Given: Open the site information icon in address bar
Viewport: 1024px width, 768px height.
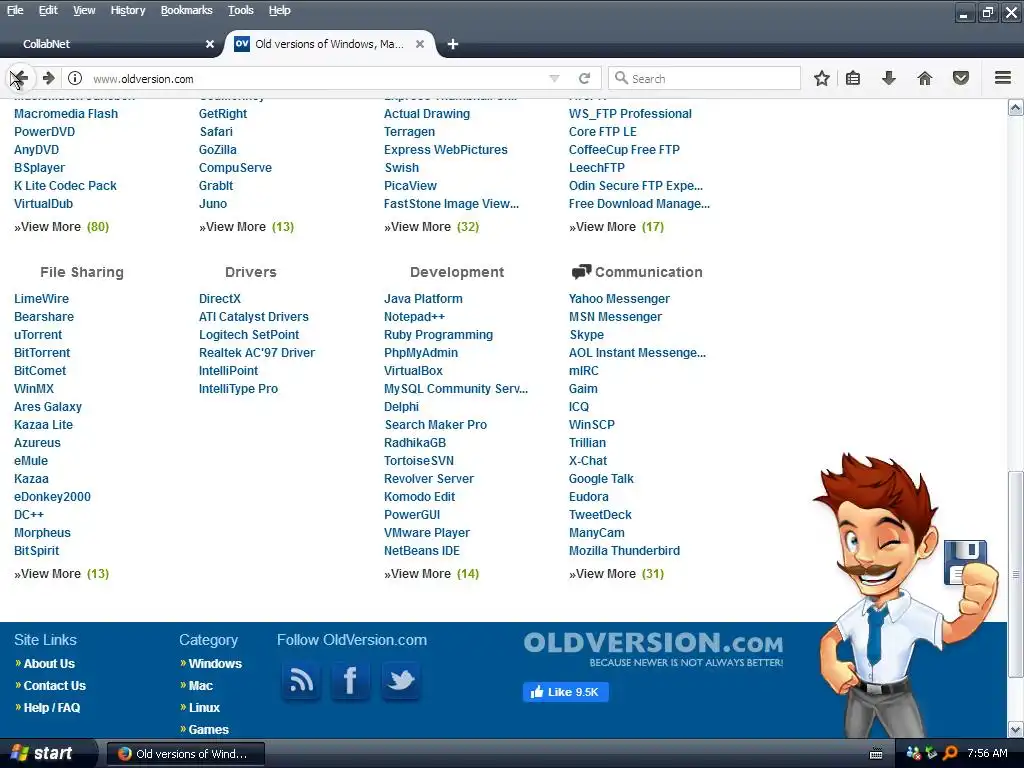Looking at the screenshot, I should pos(75,78).
